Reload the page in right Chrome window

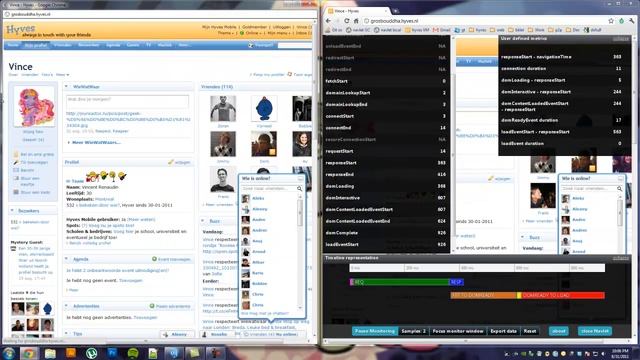tap(347, 21)
